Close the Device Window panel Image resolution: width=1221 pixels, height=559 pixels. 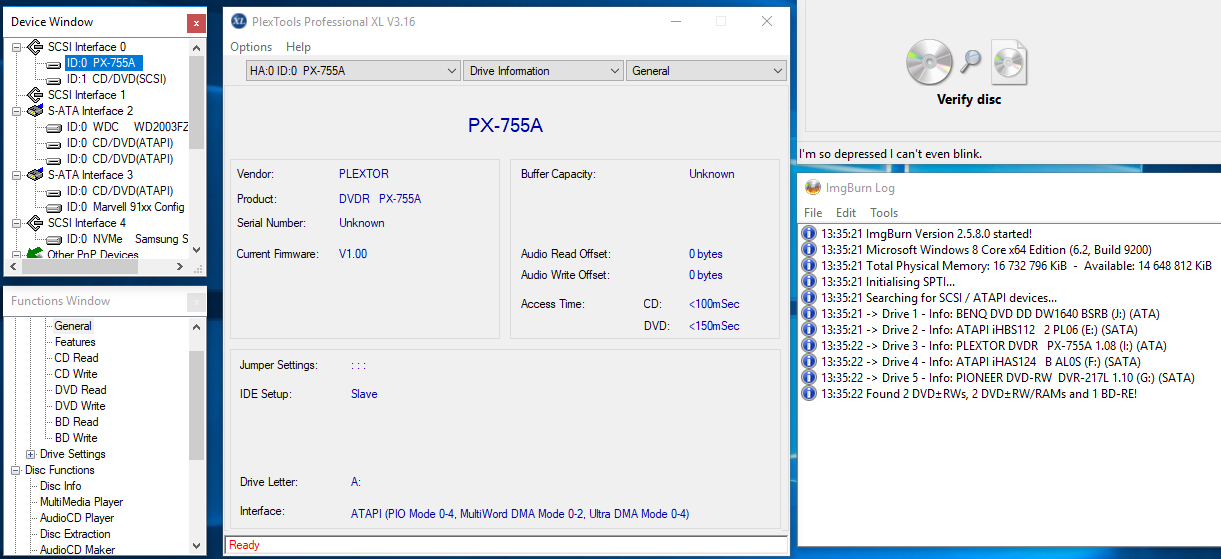195,22
